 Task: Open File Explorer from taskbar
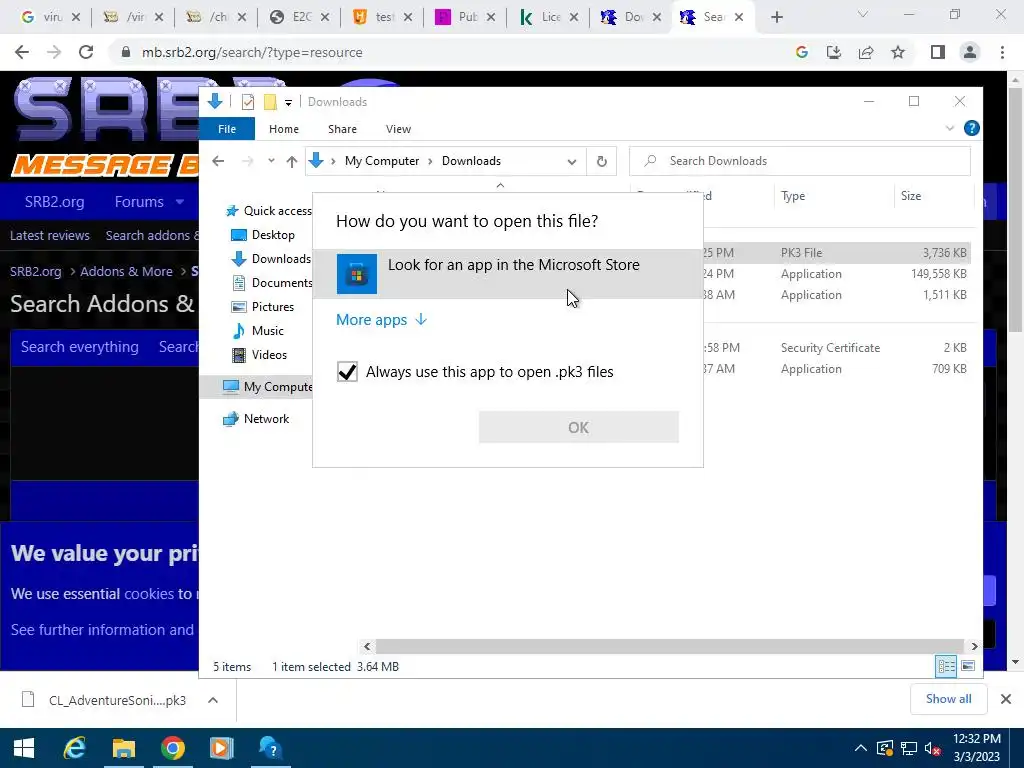[123, 748]
